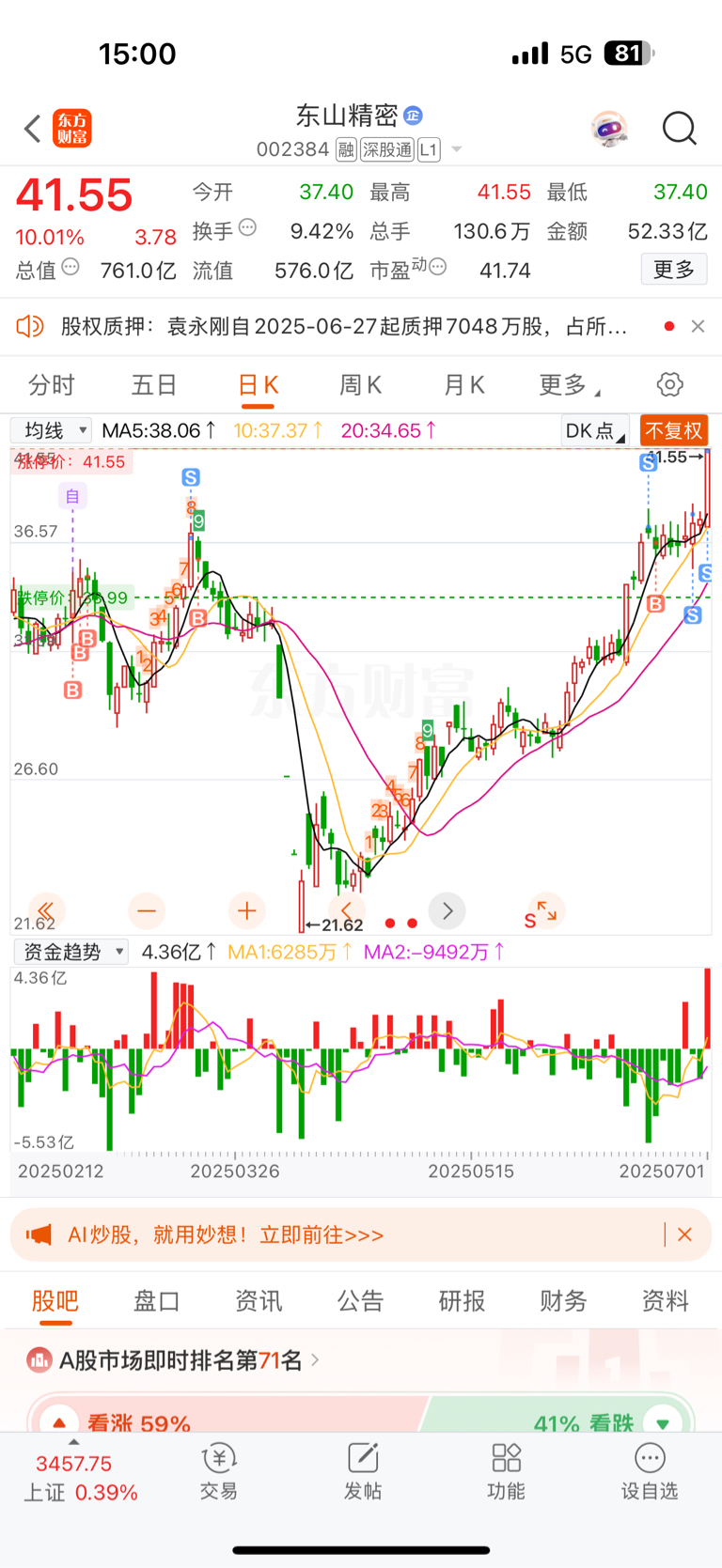The width and height of the screenshot is (722, 1568).
Task: Tap the back arrow icon
Action: [33, 129]
